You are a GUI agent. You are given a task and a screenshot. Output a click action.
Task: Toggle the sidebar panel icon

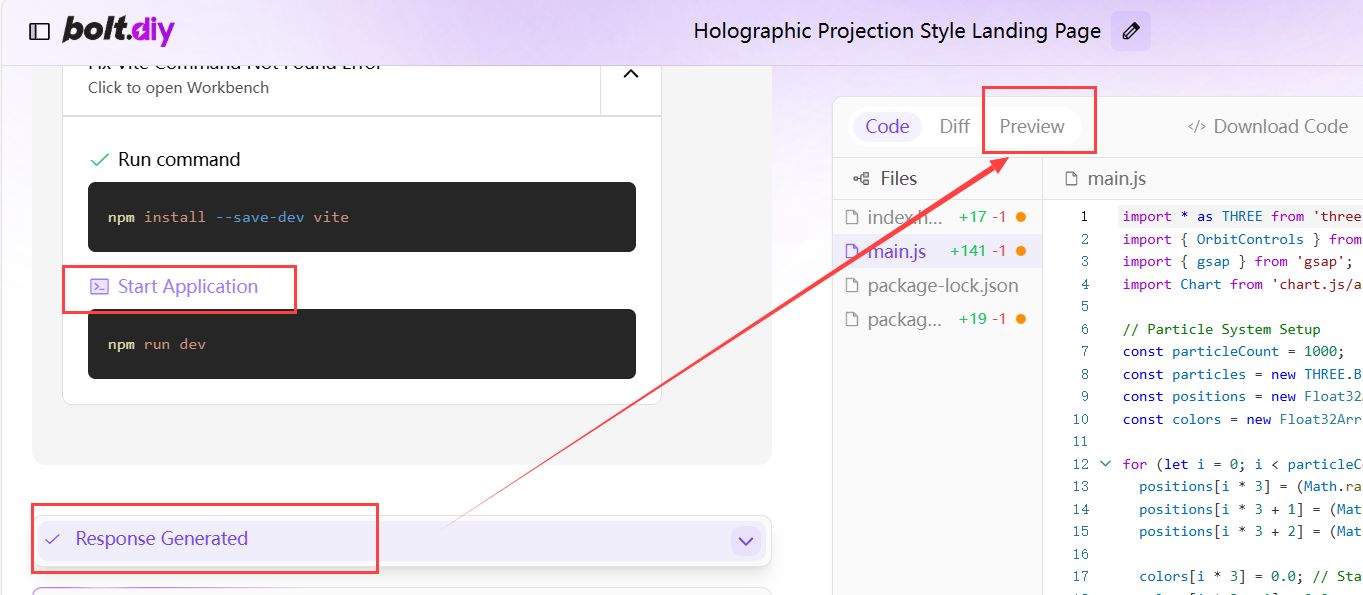pyautogui.click(x=39, y=31)
